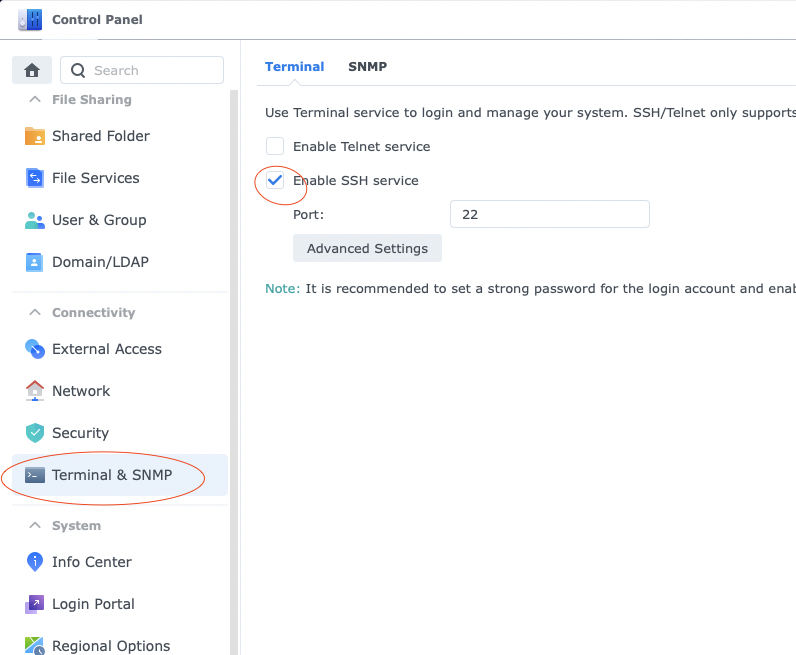The width and height of the screenshot is (796, 655).
Task: Click the File Services icon
Action: coord(35,178)
